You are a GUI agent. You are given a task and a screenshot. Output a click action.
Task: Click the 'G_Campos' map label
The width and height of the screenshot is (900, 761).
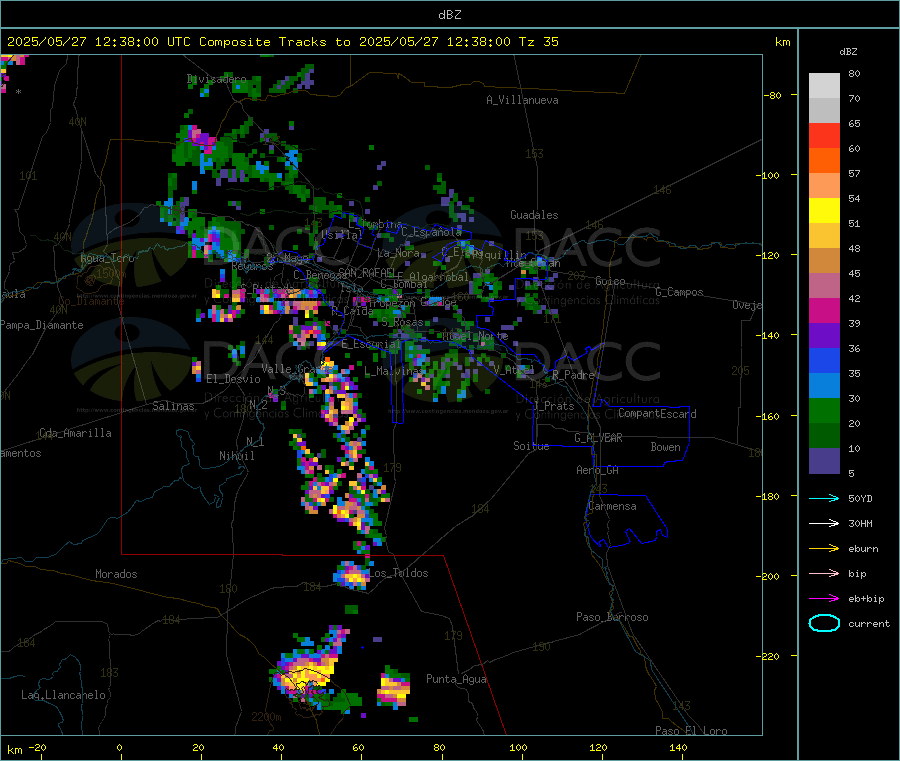679,292
